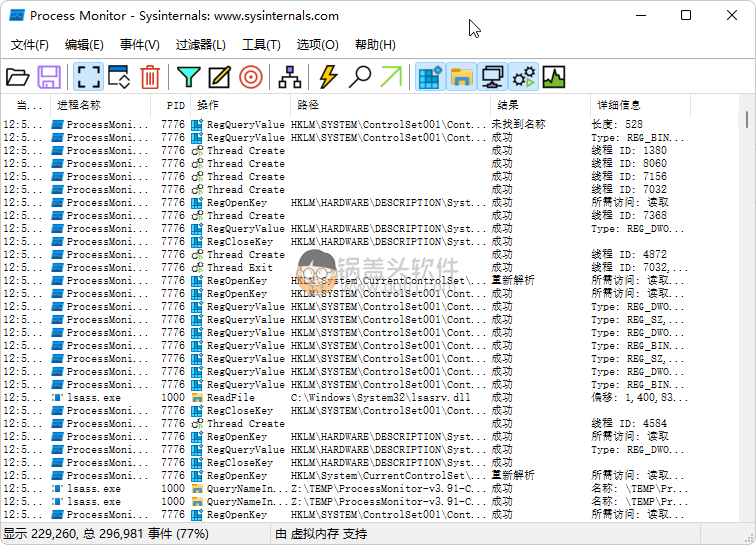Image resolution: width=756 pixels, height=545 pixels.
Task: Click the PID column header
Action: pos(172,105)
